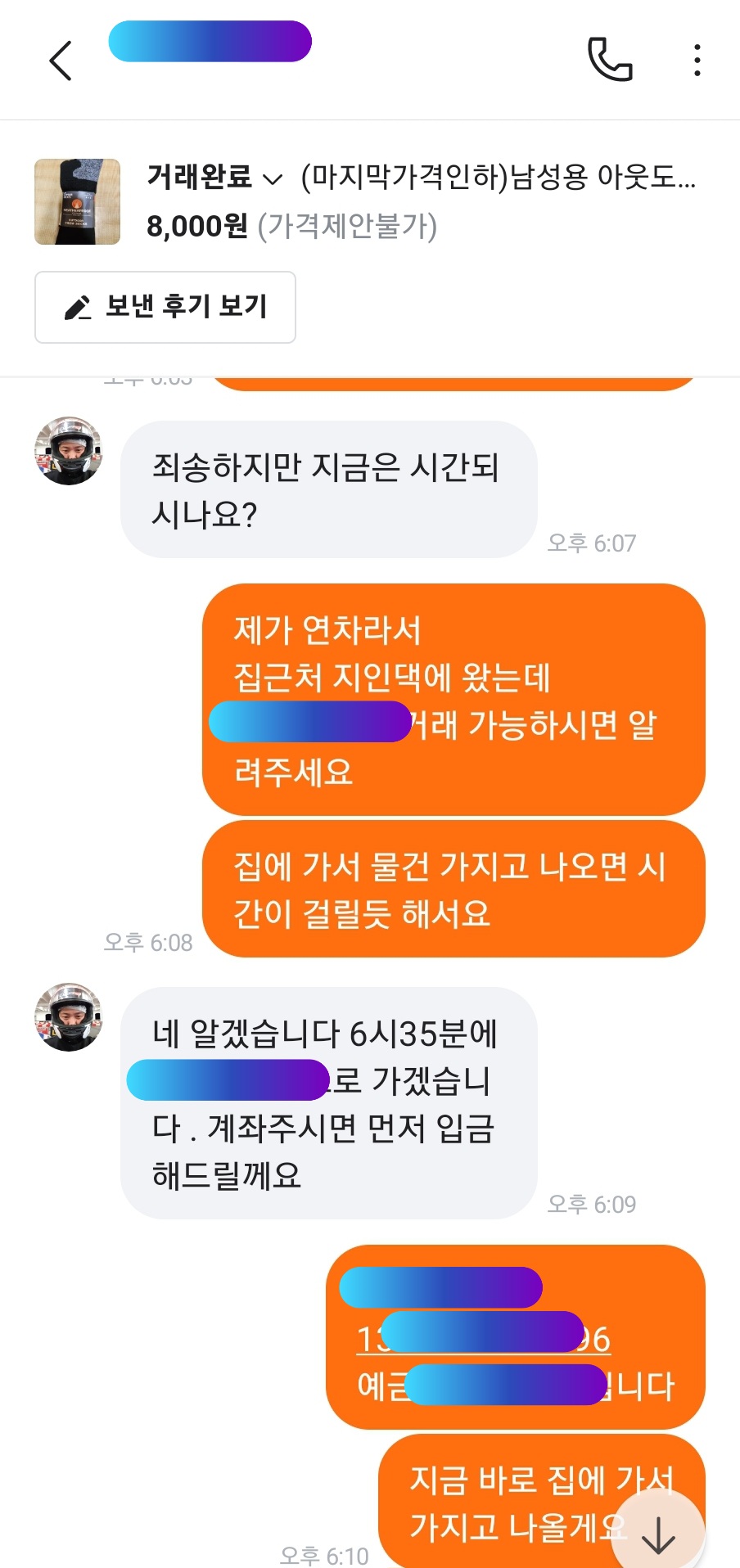Select the message 죄송하지만 지금은 시간되시나요?
Image resolution: width=740 pixels, height=1568 pixels.
coord(329,489)
